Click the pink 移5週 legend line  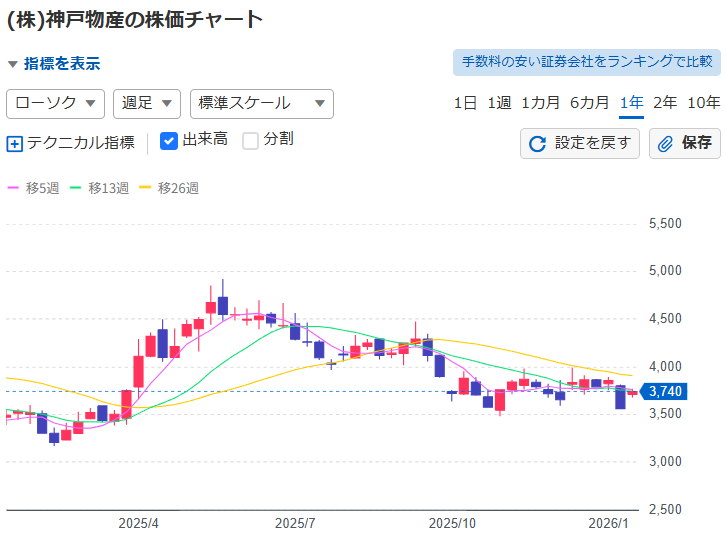coord(14,188)
